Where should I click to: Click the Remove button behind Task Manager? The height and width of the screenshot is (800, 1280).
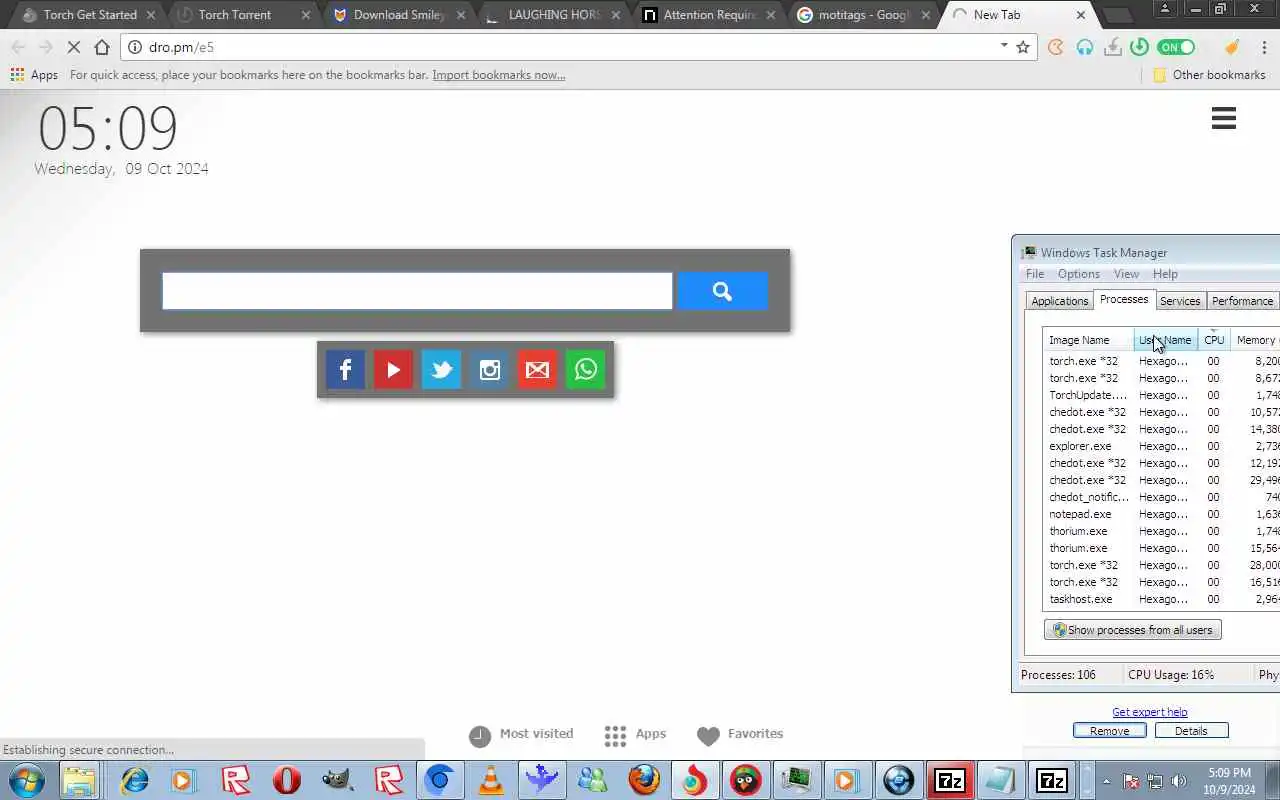pyautogui.click(x=1110, y=731)
